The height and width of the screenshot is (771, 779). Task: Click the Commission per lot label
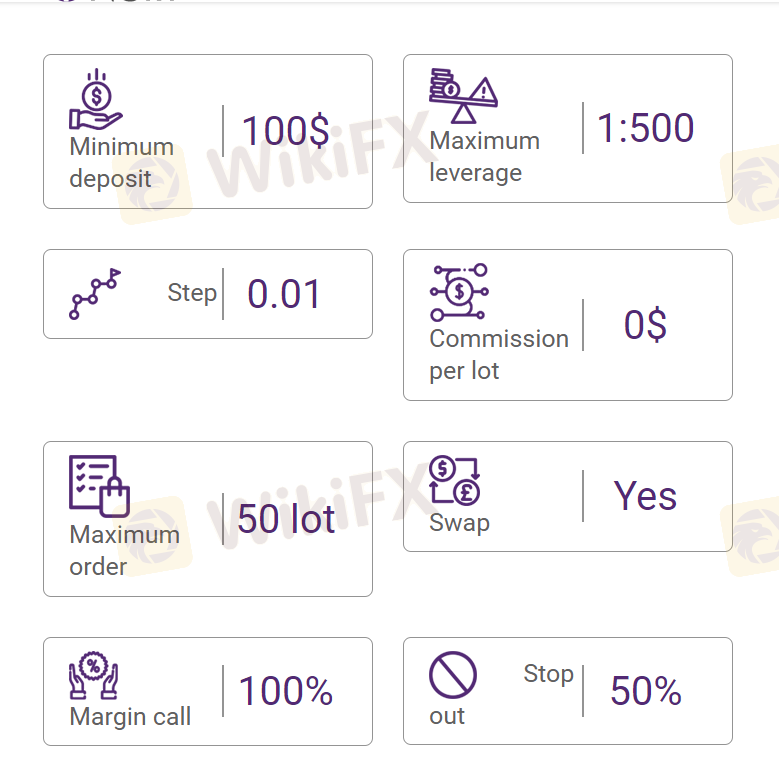click(498, 354)
